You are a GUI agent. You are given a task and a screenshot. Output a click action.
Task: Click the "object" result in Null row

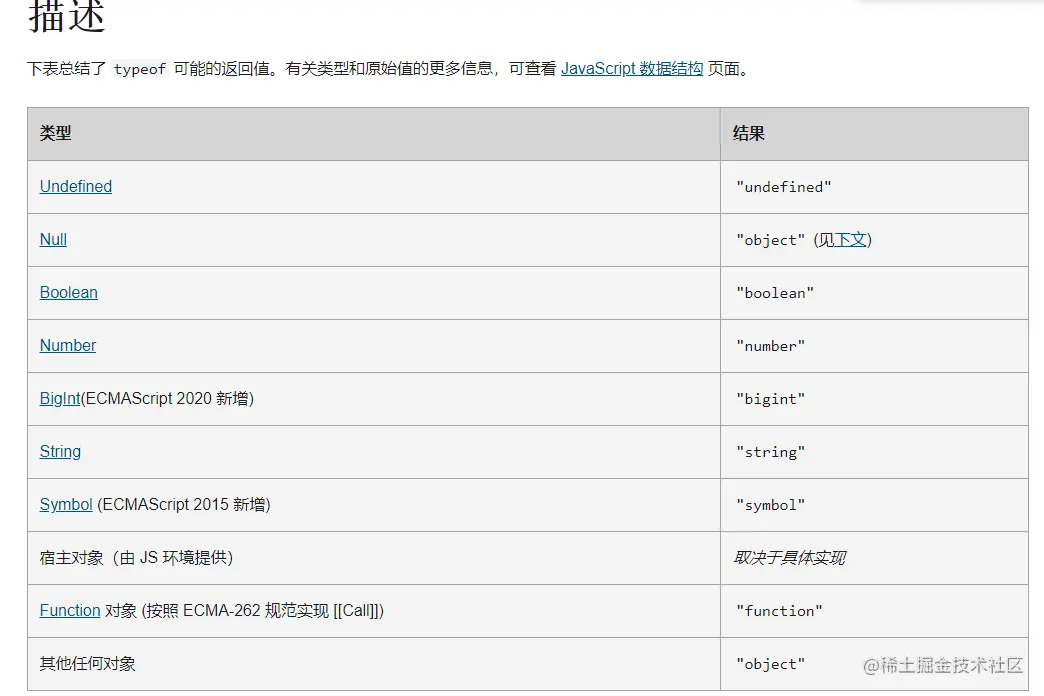[770, 240]
